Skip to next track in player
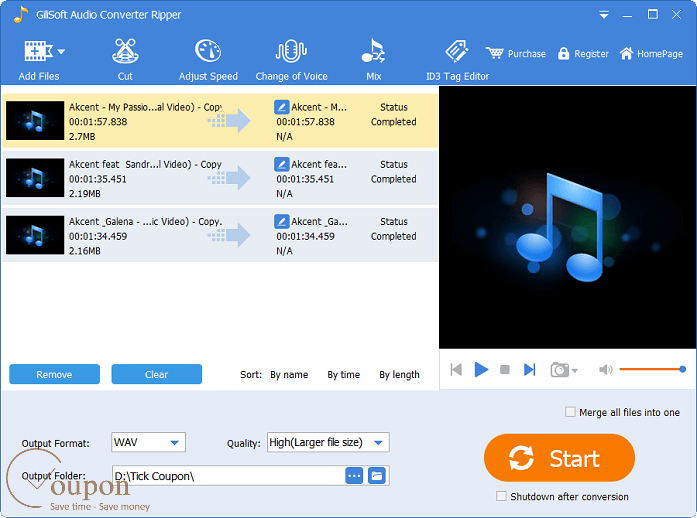The width and height of the screenshot is (697, 518). pyautogui.click(x=529, y=369)
